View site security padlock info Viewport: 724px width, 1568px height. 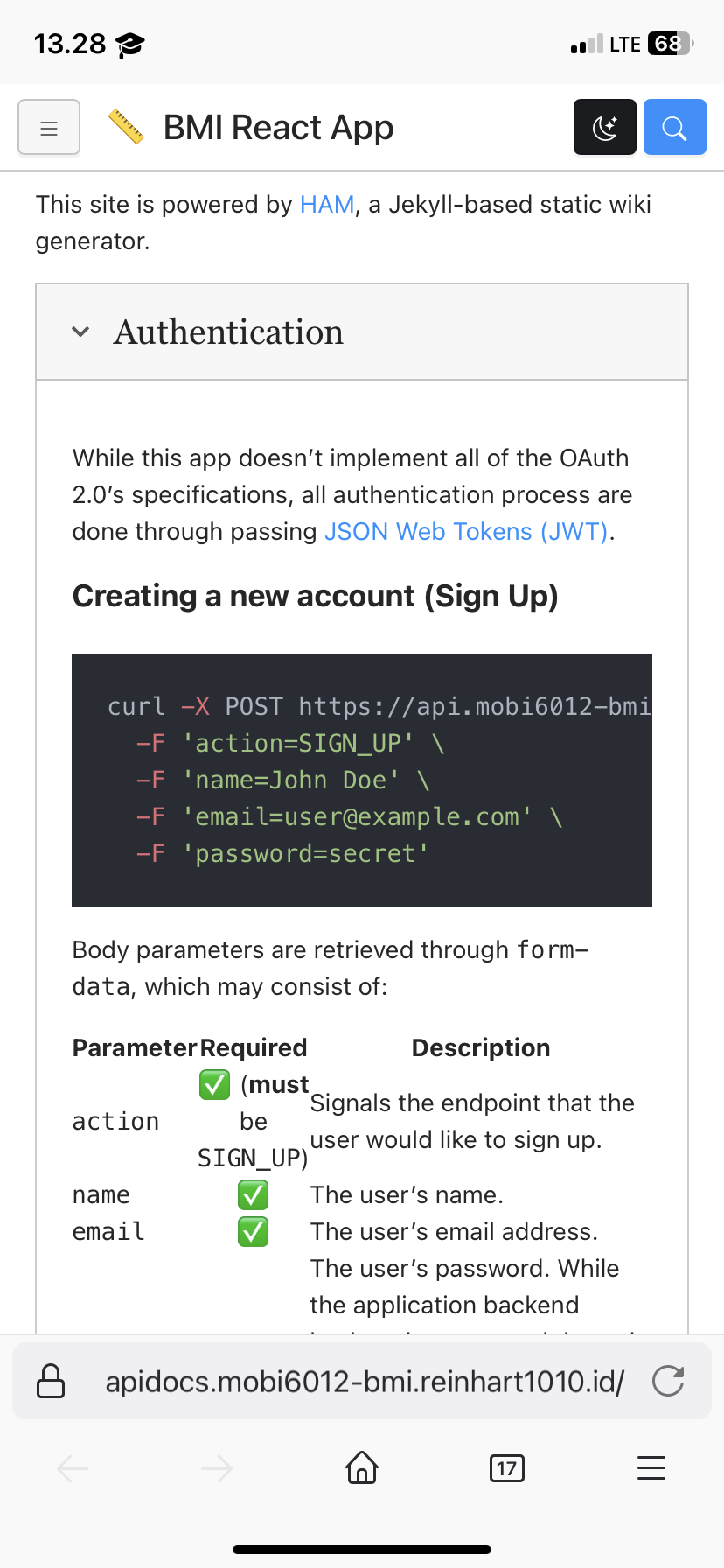[51, 1381]
